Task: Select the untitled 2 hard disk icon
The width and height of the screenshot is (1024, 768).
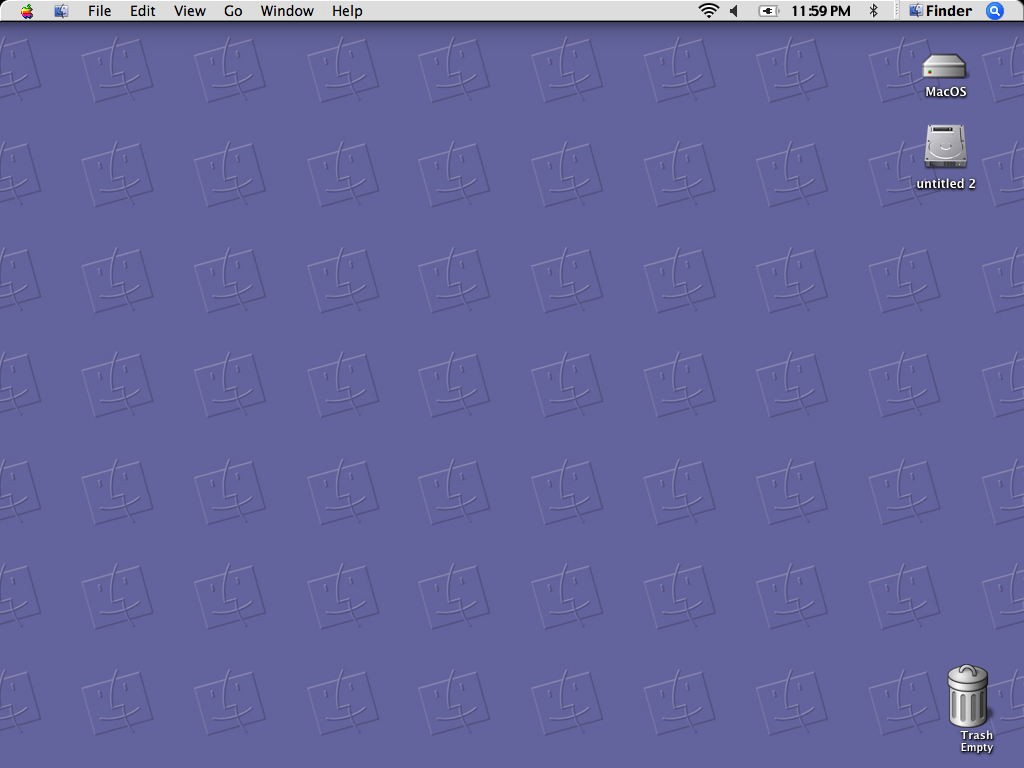Action: click(x=945, y=146)
